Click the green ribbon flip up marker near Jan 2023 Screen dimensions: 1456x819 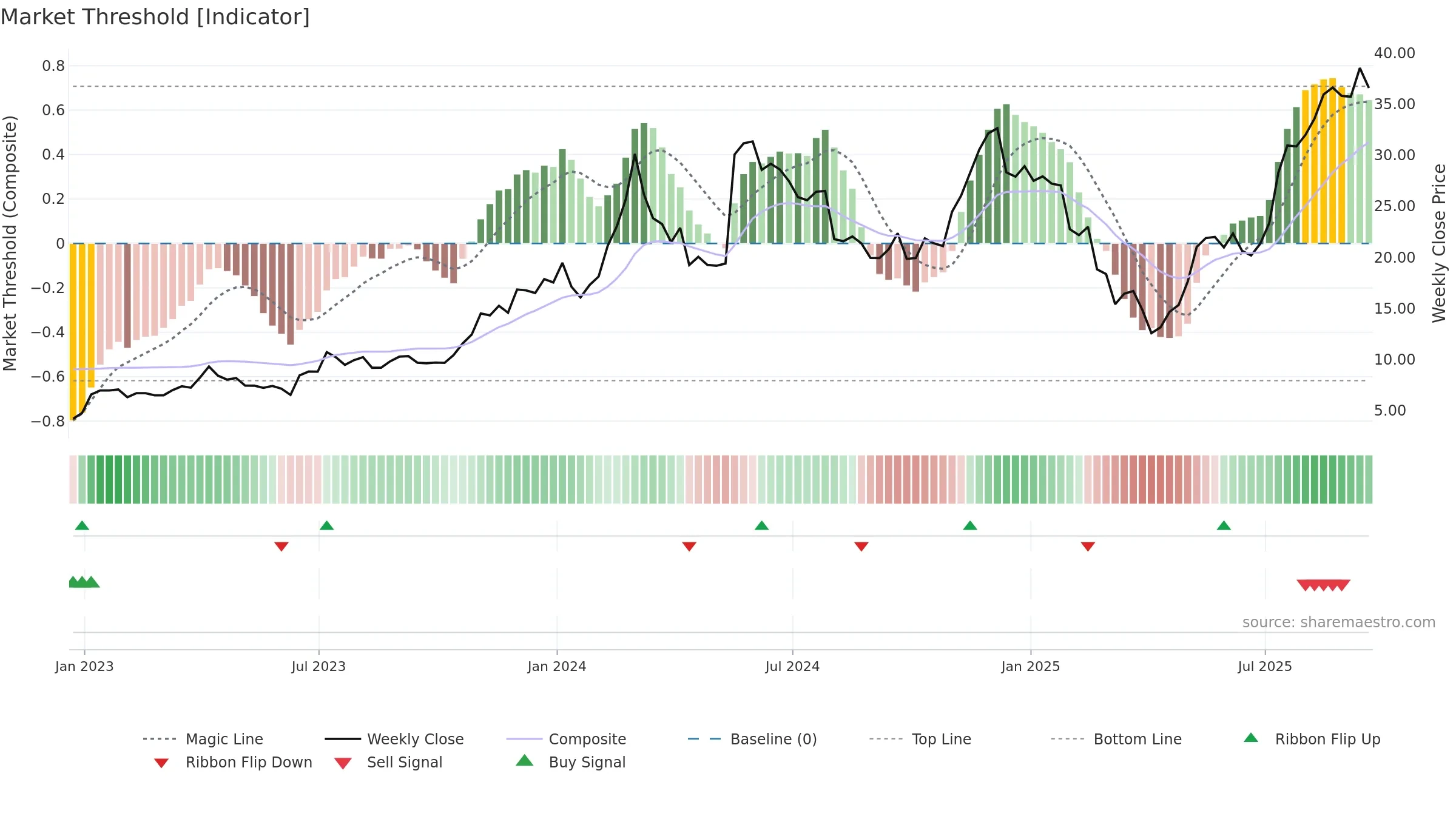point(82,525)
